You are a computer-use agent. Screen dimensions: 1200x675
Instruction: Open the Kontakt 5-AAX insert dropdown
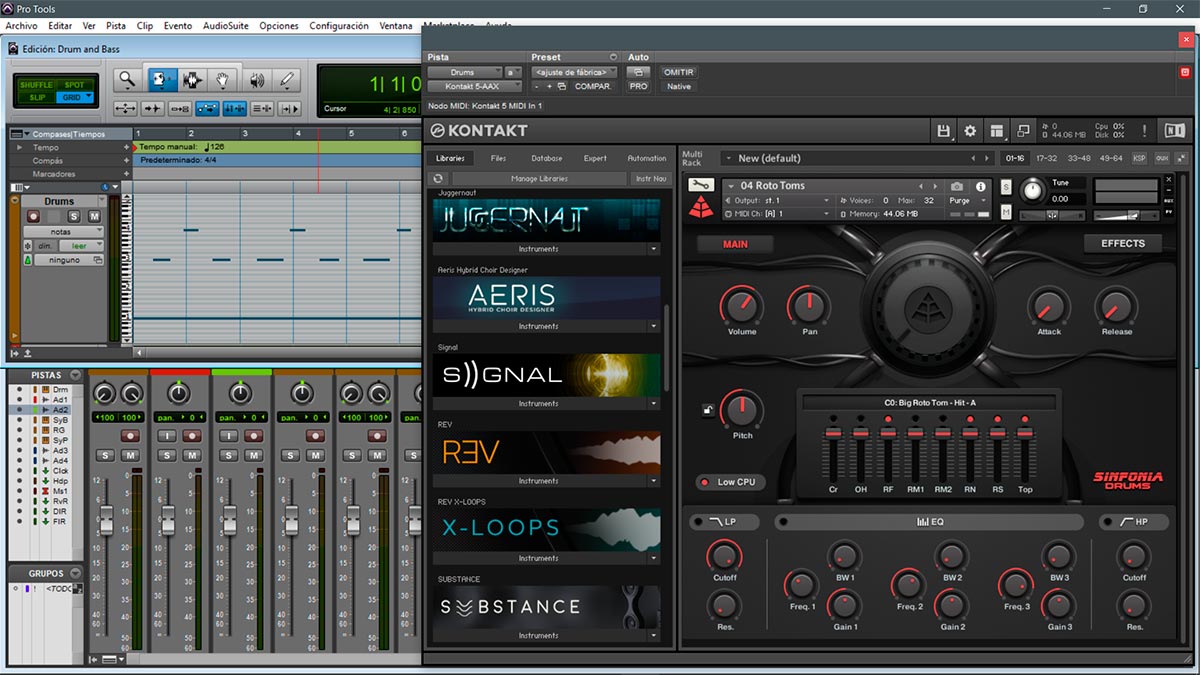click(x=476, y=87)
